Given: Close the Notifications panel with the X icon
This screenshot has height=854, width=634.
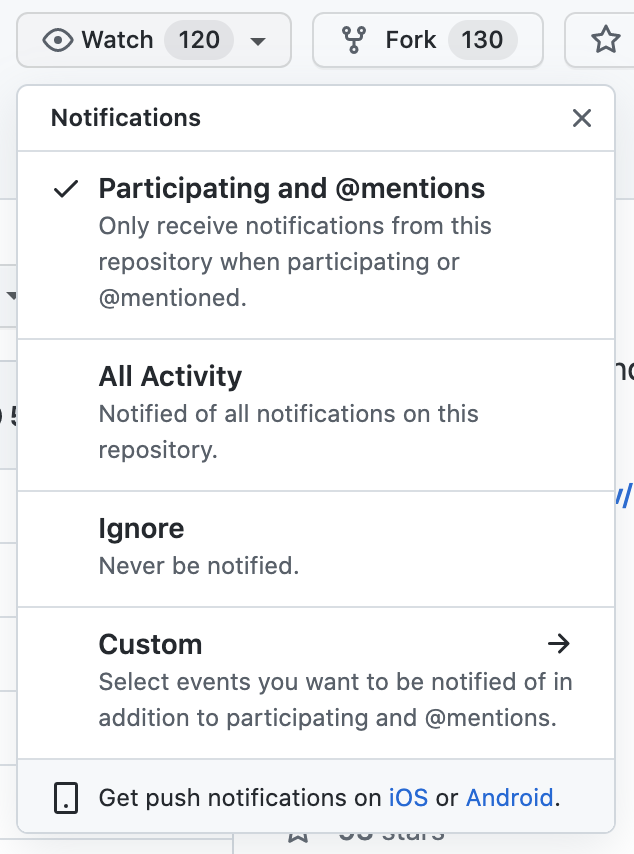Looking at the screenshot, I should tap(582, 118).
